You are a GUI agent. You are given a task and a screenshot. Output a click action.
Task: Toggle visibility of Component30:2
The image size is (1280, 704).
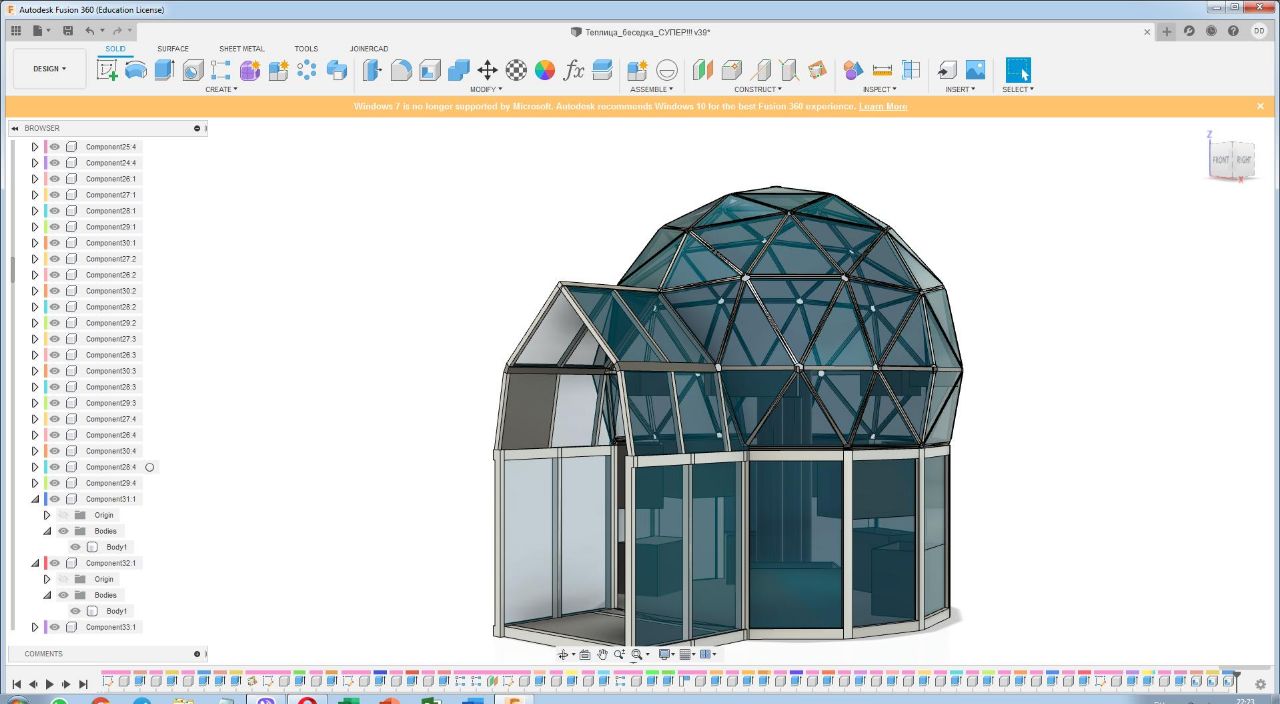point(55,291)
